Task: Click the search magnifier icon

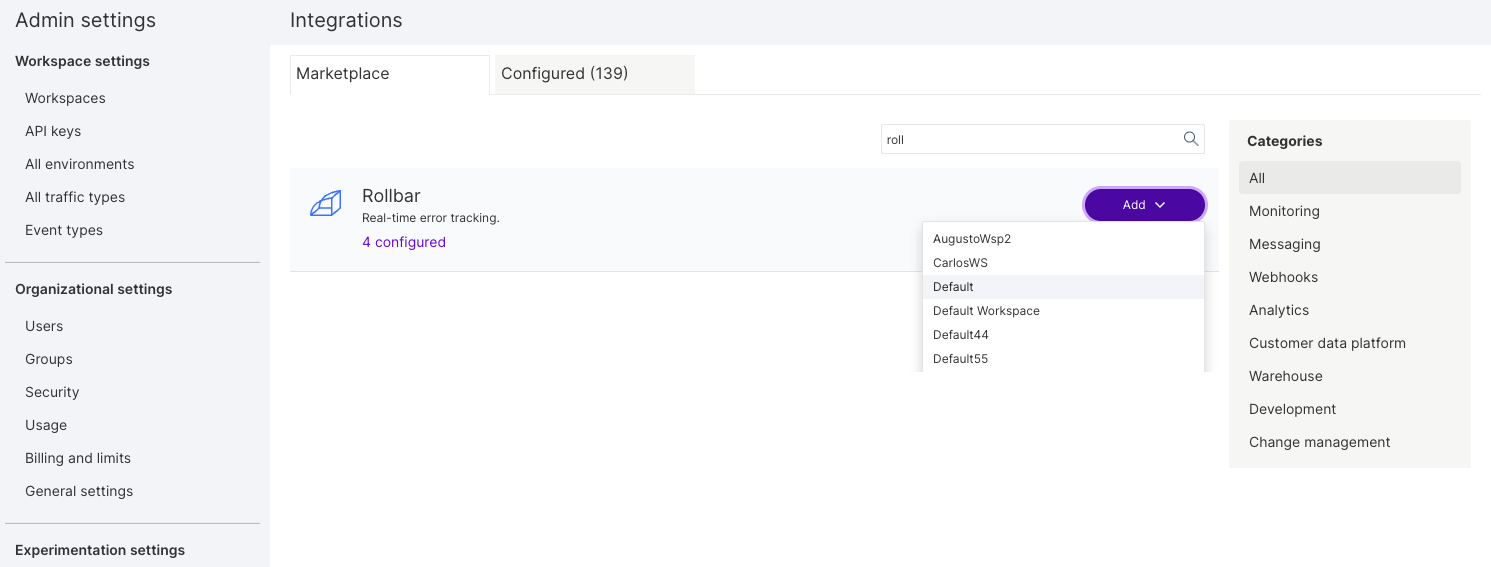Action: (x=1190, y=139)
